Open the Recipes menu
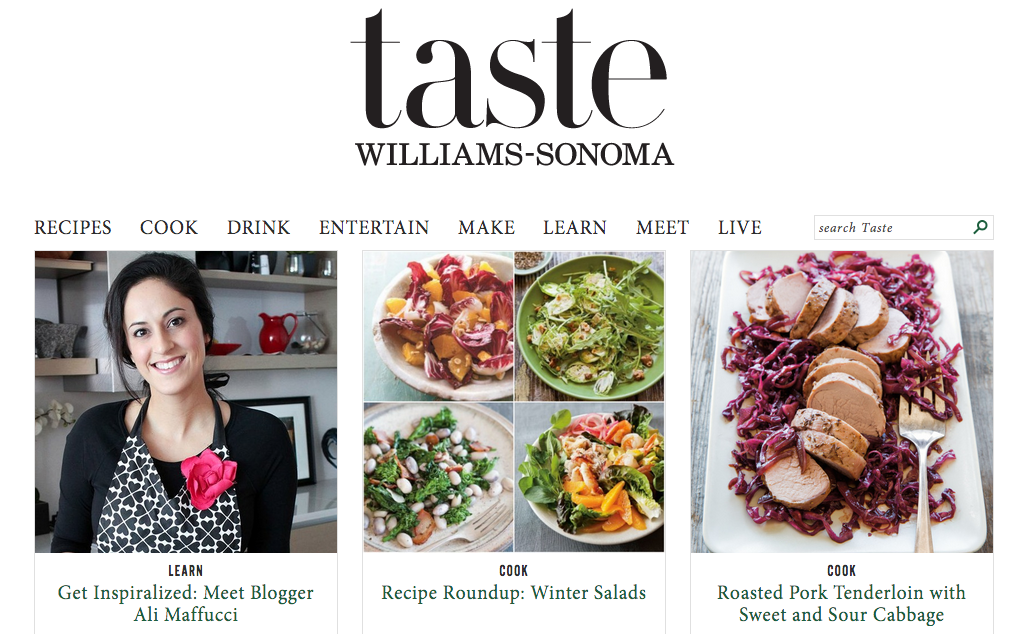The image size is (1021, 634). pyautogui.click(x=73, y=227)
